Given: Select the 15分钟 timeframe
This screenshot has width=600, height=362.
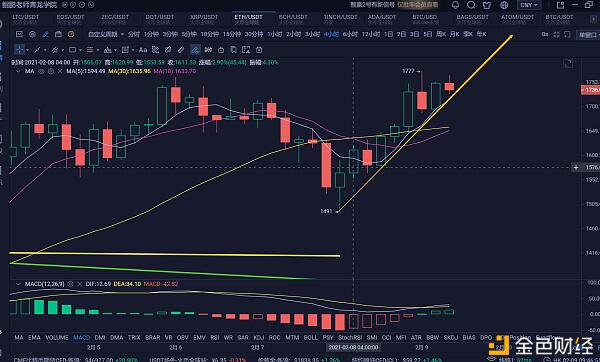Looking at the screenshot, I should coord(232,34).
